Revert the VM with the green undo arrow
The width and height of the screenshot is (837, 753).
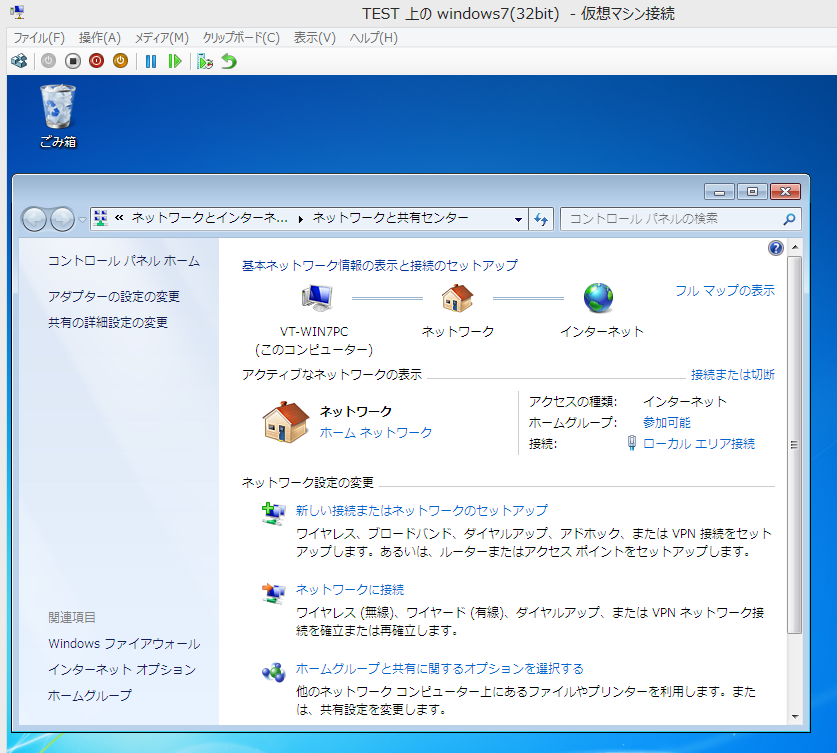click(229, 61)
